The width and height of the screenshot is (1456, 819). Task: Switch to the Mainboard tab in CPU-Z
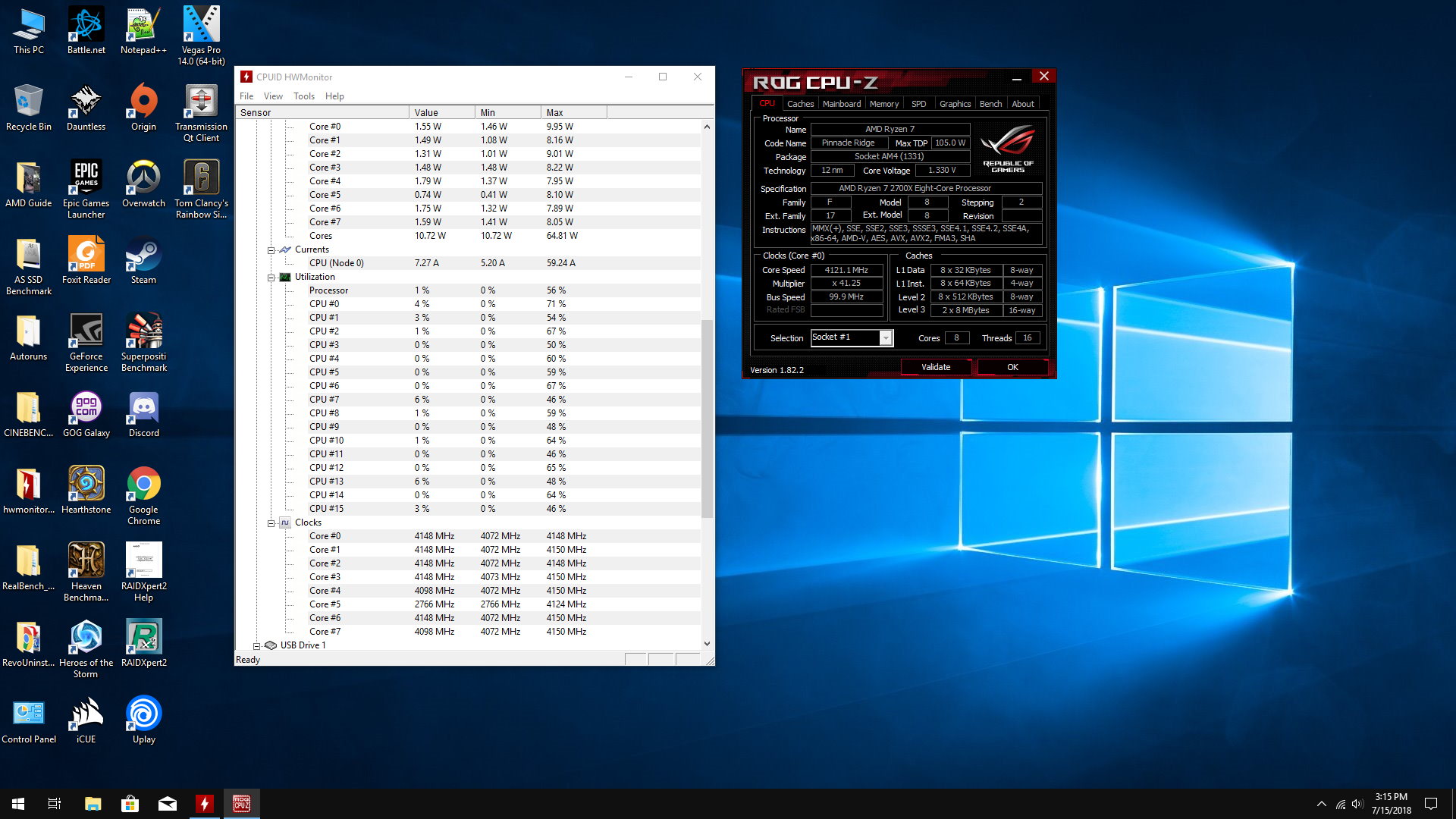(842, 104)
